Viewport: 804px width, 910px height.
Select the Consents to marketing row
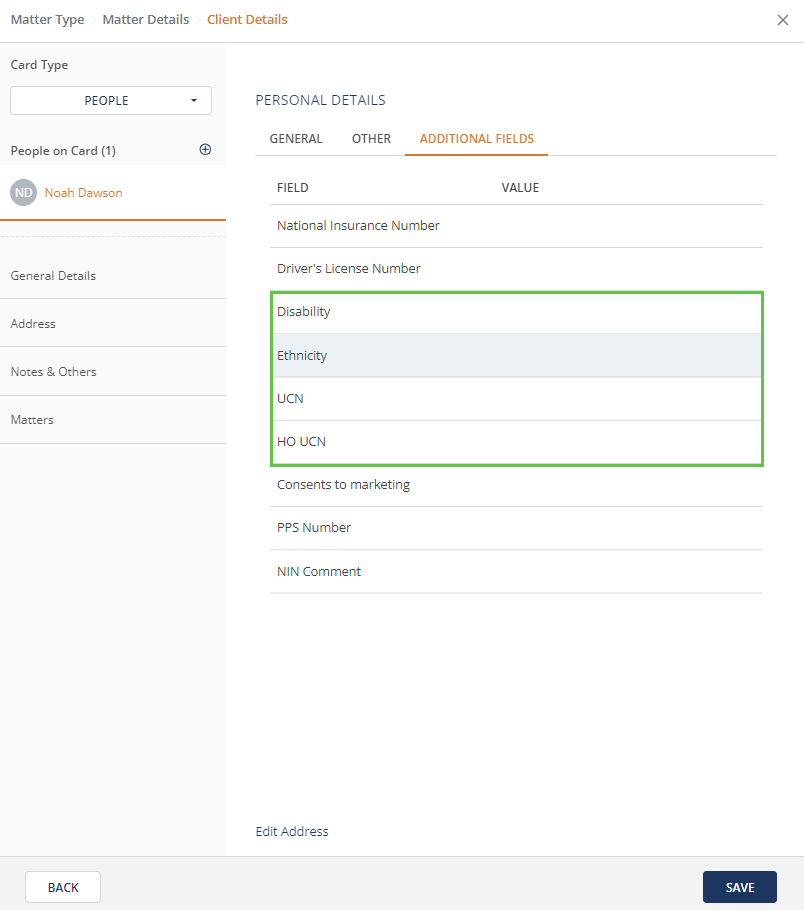516,485
